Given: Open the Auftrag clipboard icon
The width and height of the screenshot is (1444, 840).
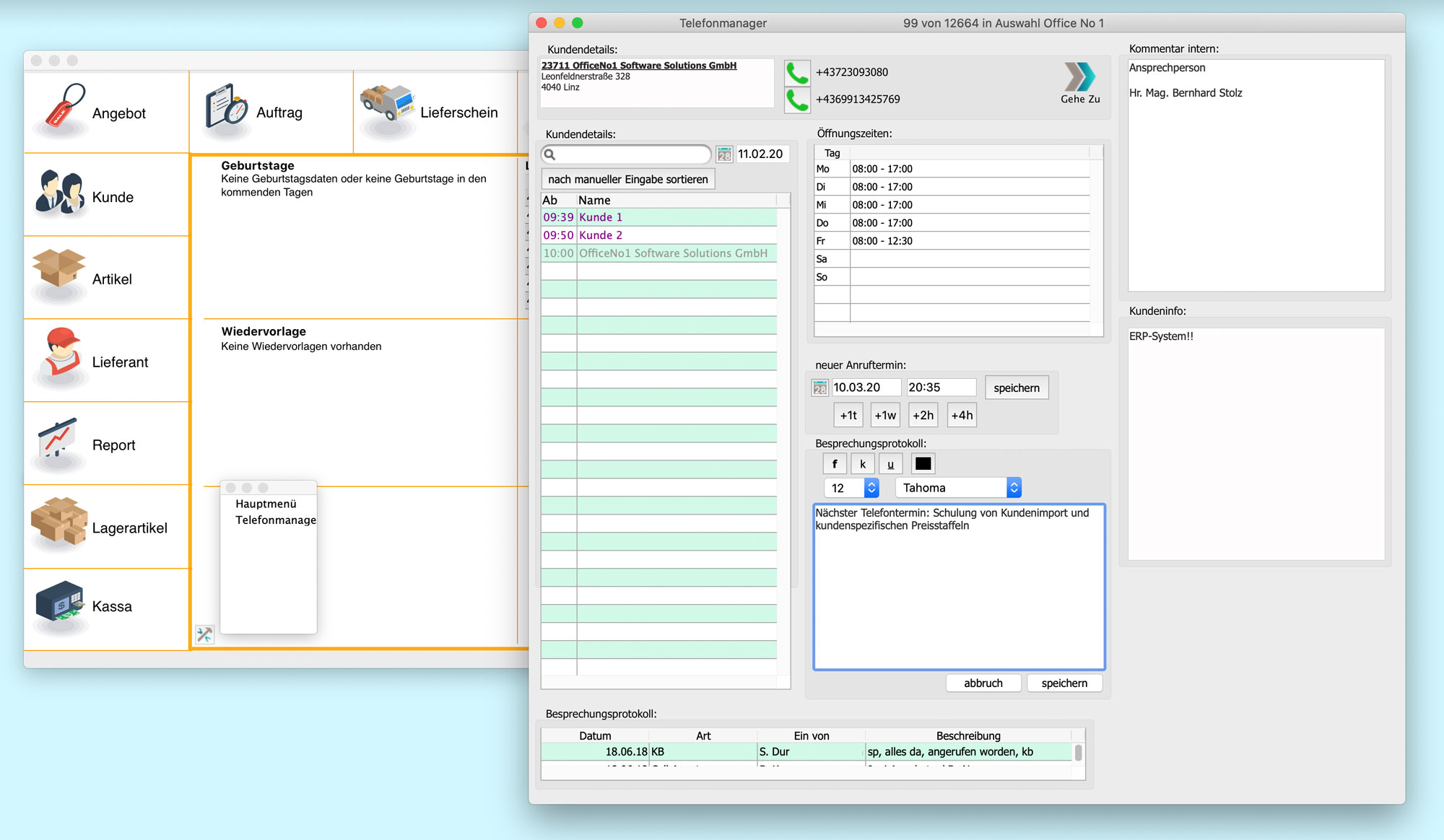Looking at the screenshot, I should coord(227,107).
